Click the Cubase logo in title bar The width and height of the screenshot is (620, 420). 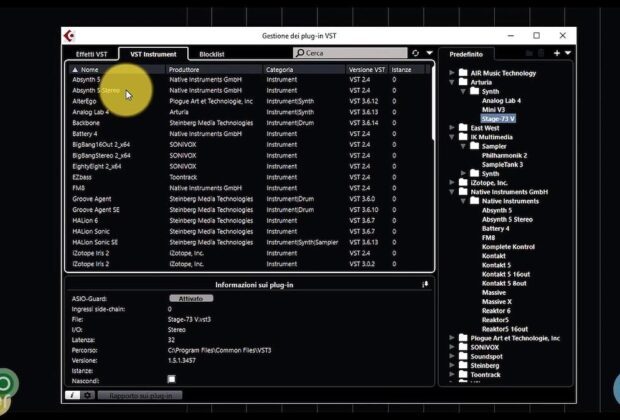click(70, 36)
